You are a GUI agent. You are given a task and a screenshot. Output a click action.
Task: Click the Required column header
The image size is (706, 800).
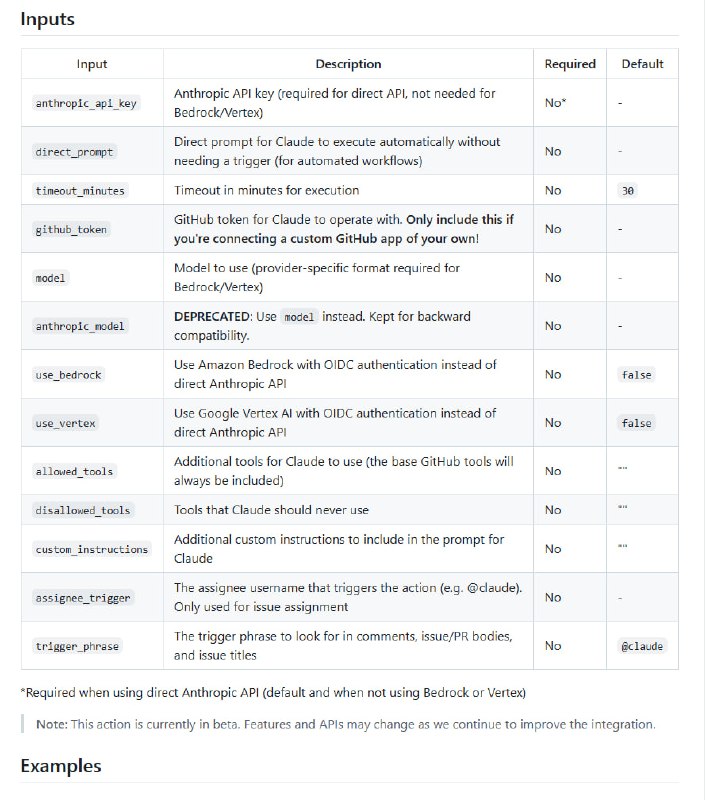click(570, 64)
